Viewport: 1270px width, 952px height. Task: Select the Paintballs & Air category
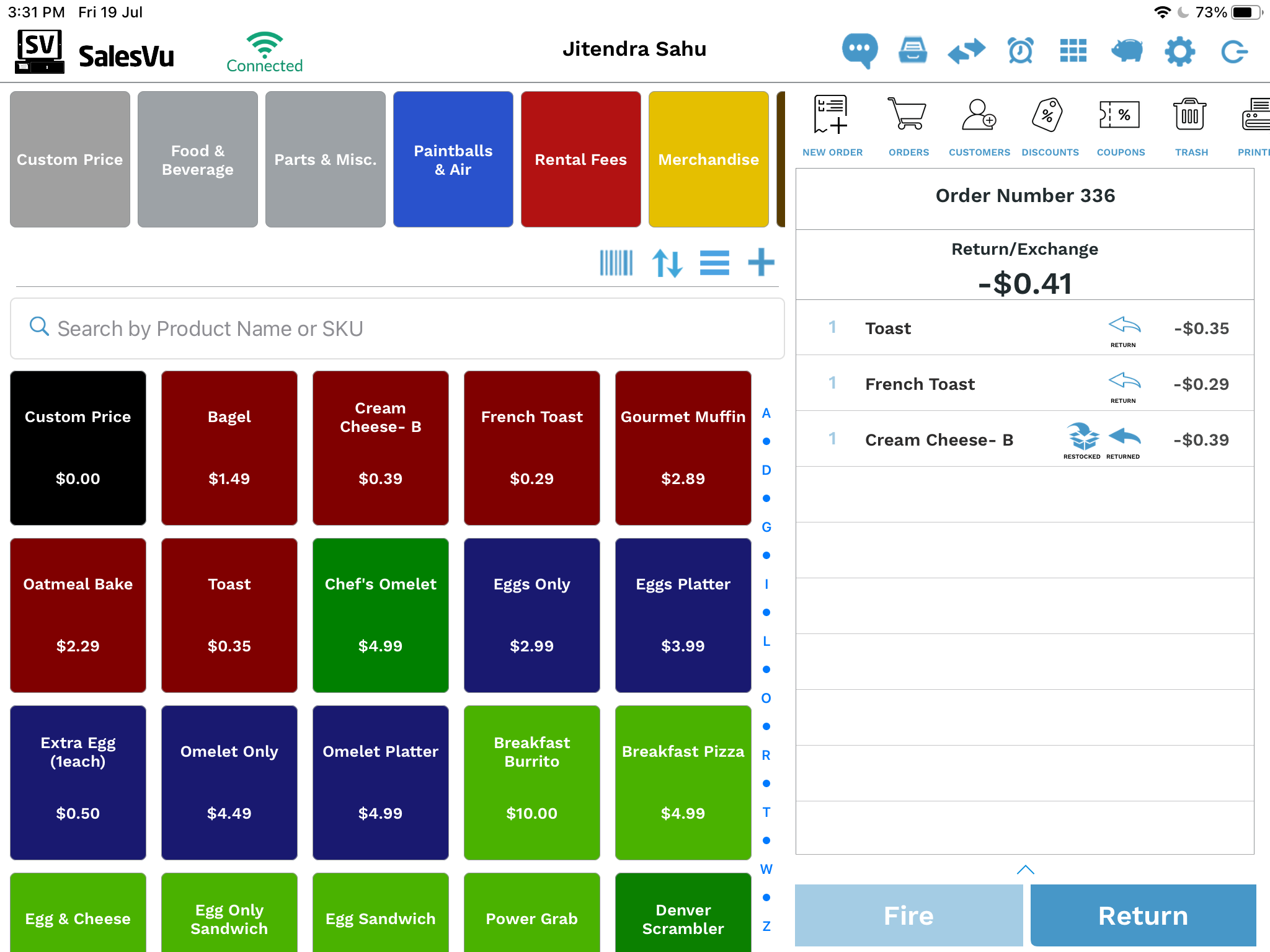point(453,159)
